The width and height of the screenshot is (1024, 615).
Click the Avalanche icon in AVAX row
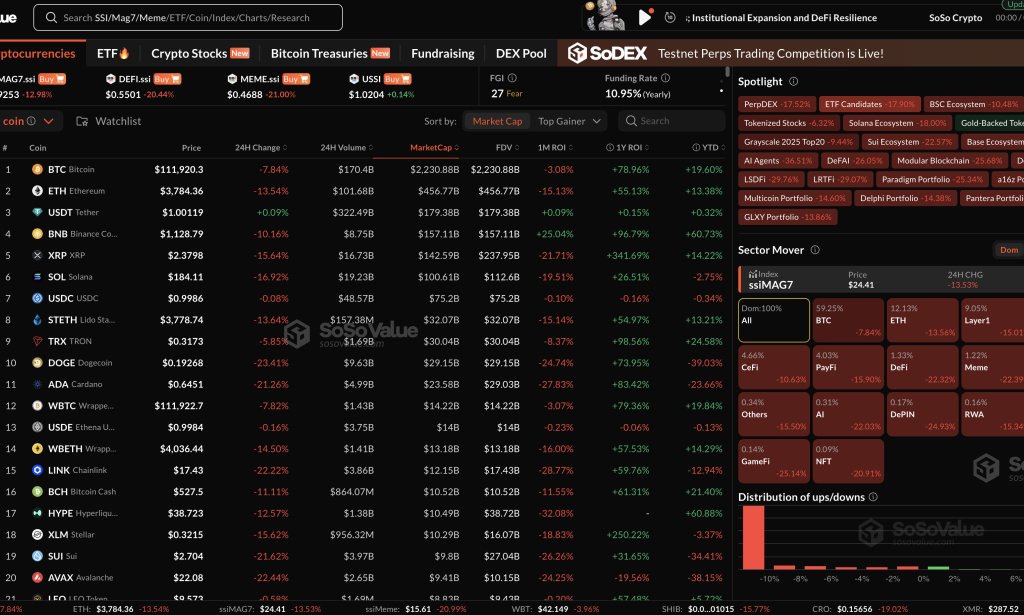pos(37,578)
